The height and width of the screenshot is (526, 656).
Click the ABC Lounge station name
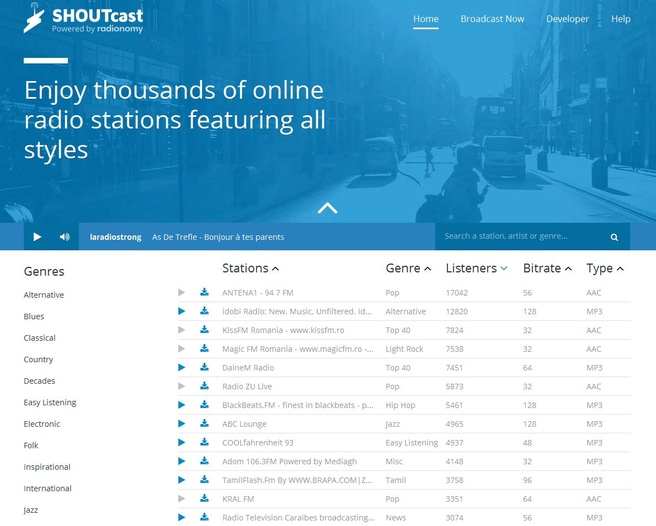244,424
